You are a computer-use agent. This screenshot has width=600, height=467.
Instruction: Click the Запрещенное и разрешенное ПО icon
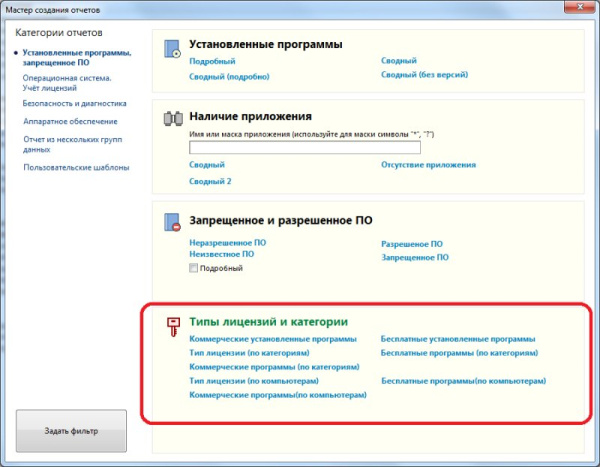171,222
